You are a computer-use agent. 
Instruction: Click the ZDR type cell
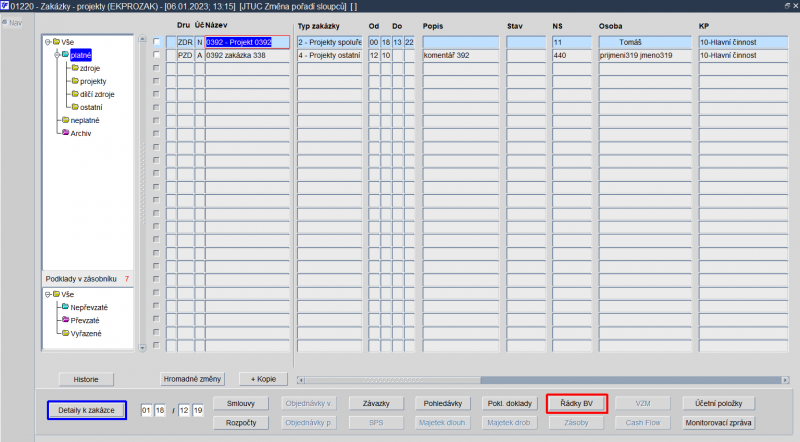(185, 42)
